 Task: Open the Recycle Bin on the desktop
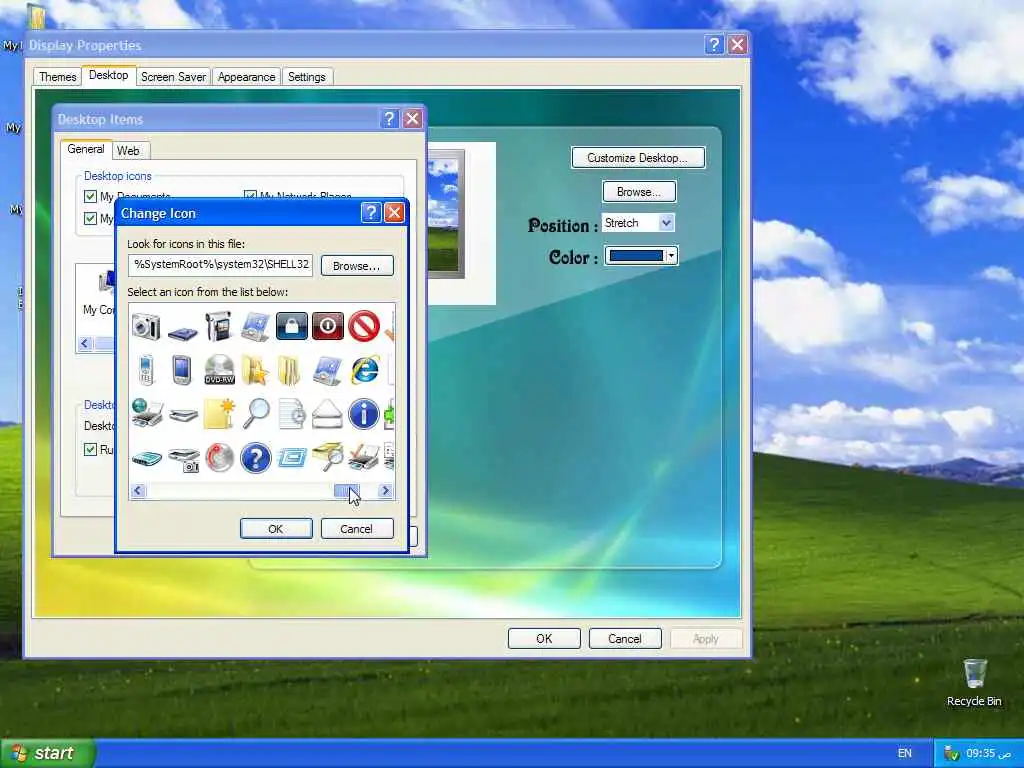point(974,682)
